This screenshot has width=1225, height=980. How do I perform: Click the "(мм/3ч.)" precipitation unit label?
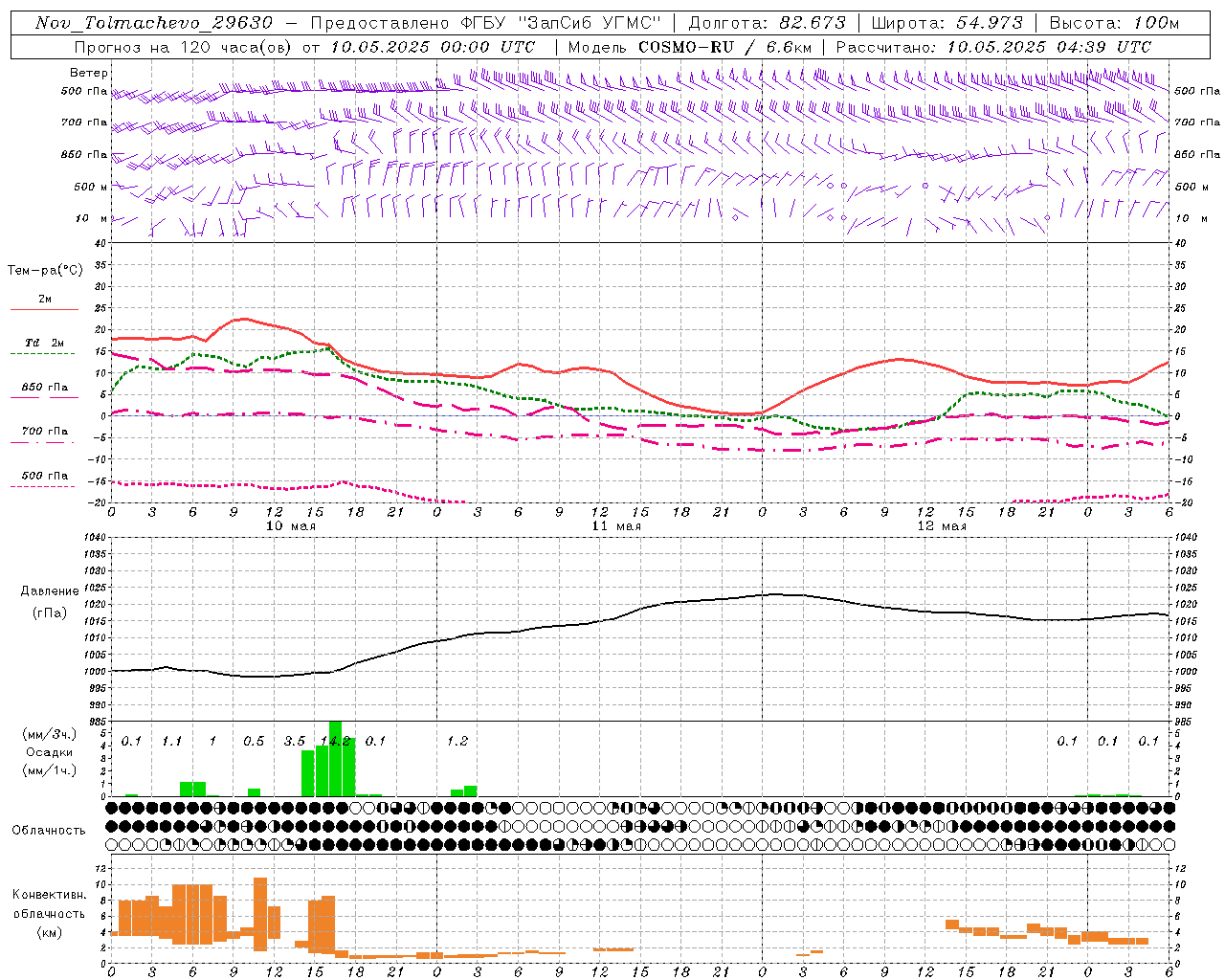tap(49, 734)
